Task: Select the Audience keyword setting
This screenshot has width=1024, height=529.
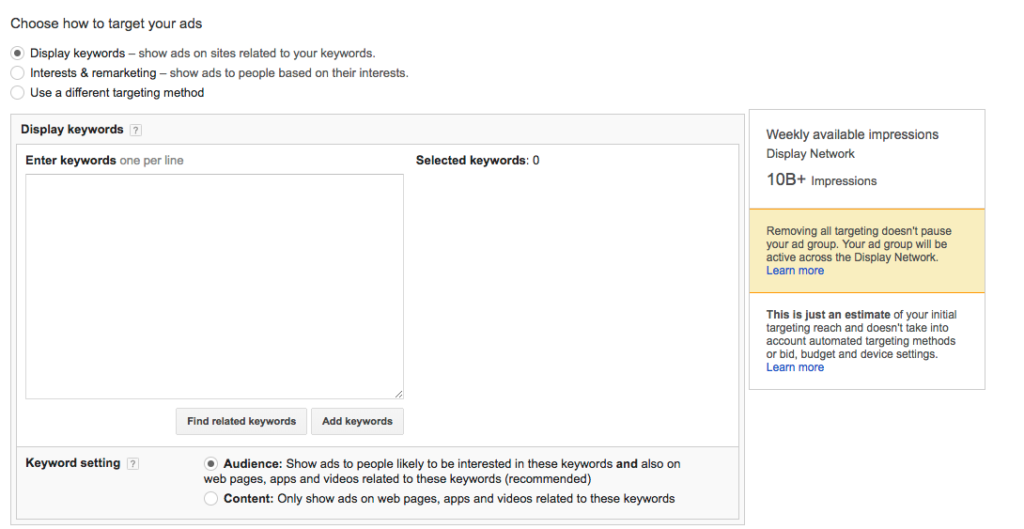Action: (210, 464)
